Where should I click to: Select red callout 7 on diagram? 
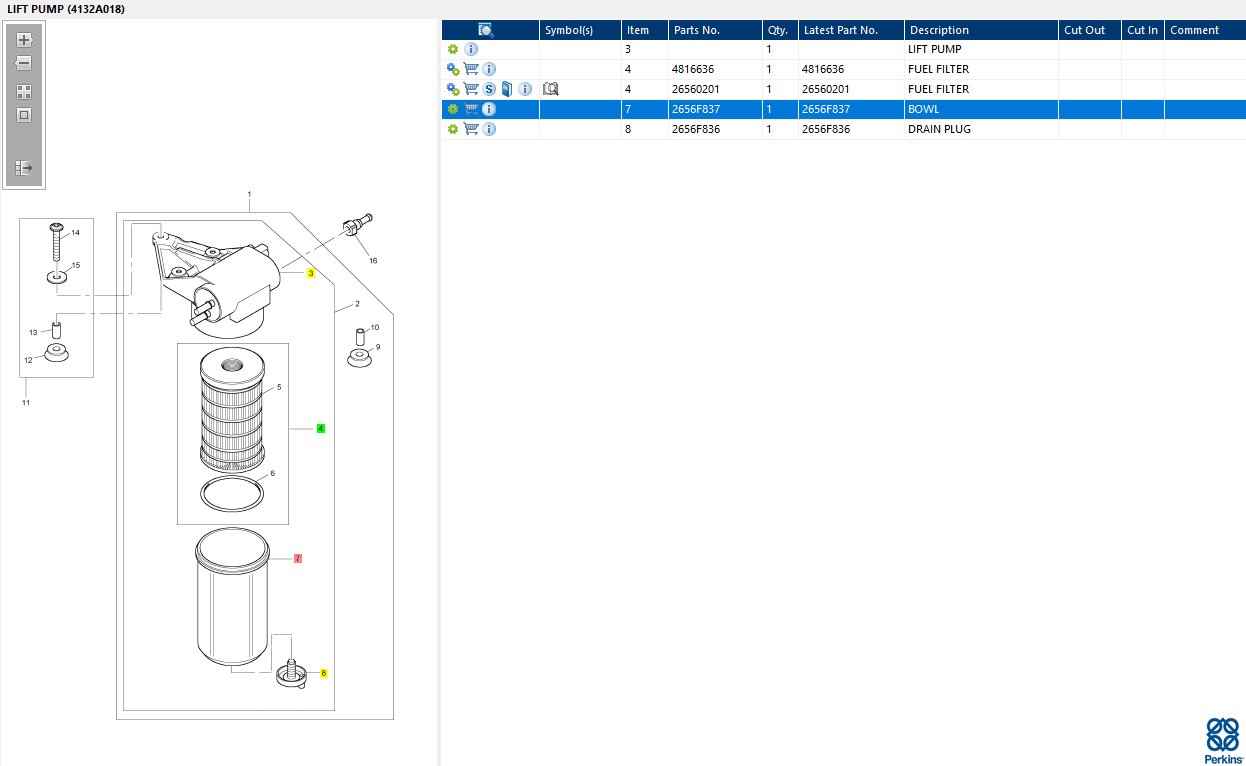[x=298, y=559]
